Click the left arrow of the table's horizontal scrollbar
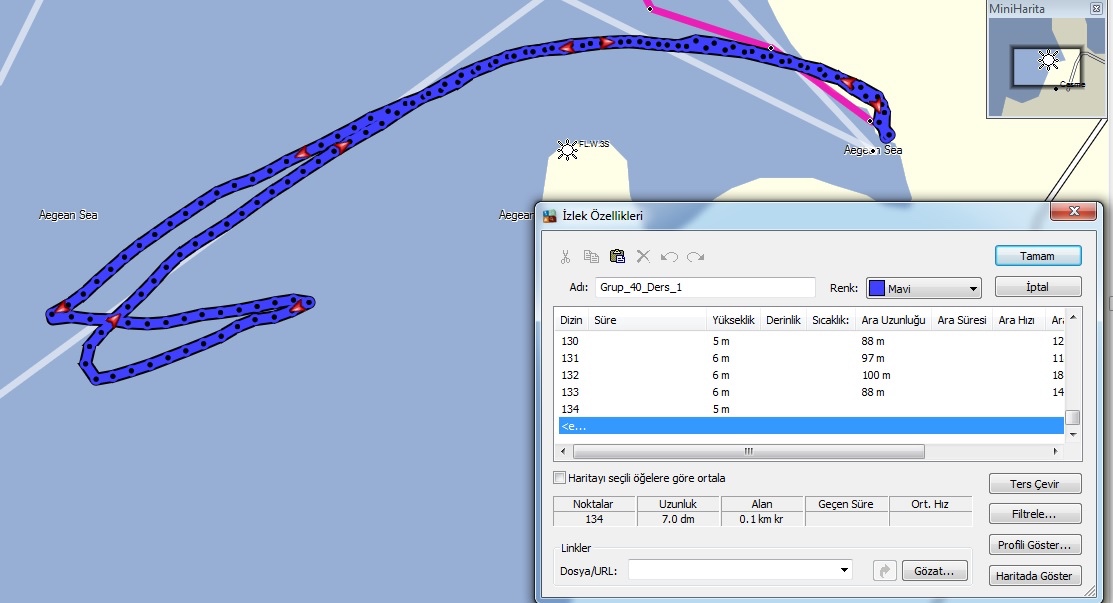The height and width of the screenshot is (603, 1113). point(564,451)
